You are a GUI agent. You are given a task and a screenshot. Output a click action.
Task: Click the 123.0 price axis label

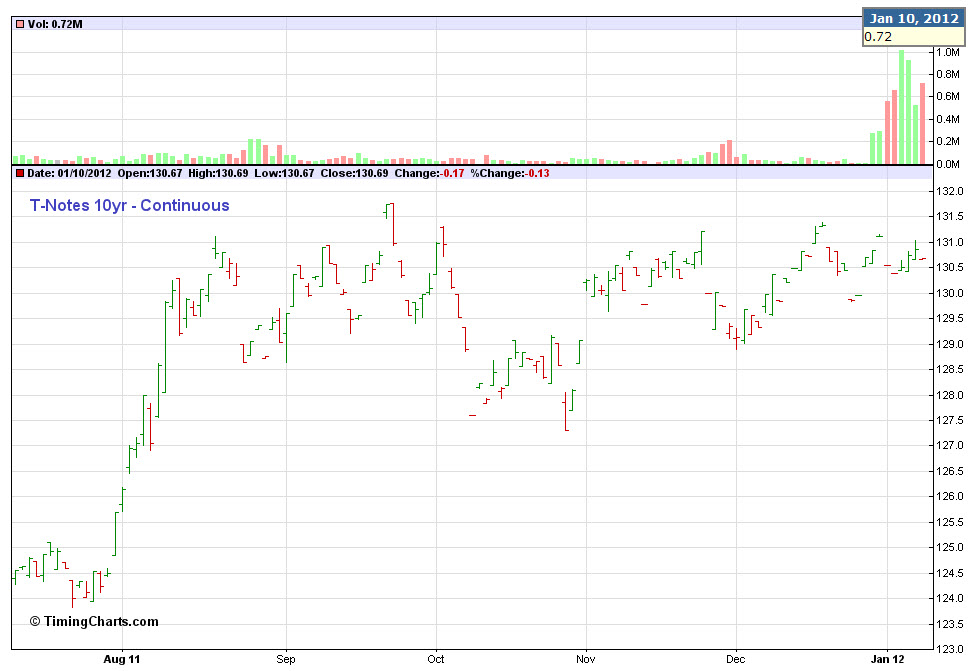point(947,649)
